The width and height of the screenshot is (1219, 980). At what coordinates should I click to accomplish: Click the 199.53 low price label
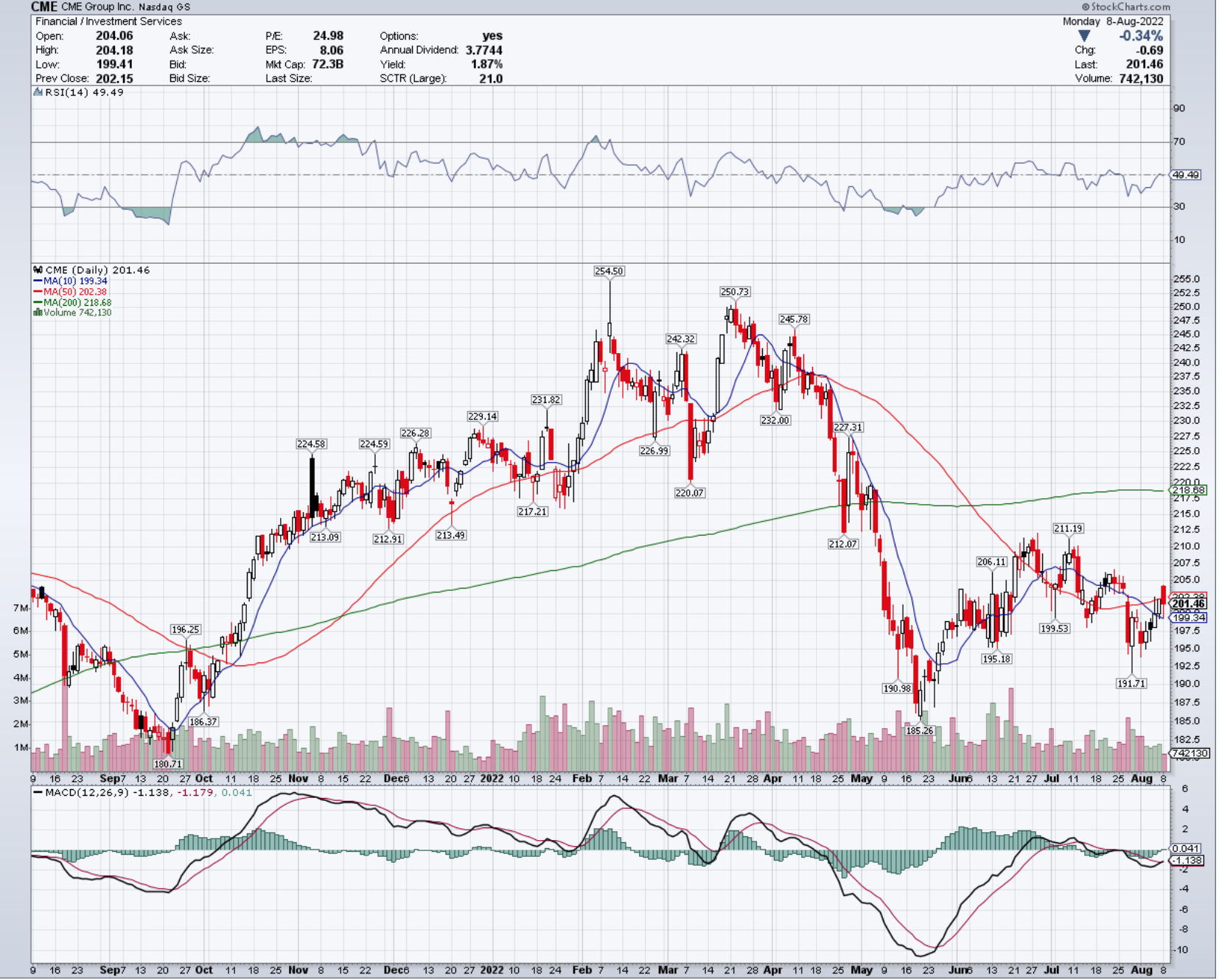[1055, 629]
